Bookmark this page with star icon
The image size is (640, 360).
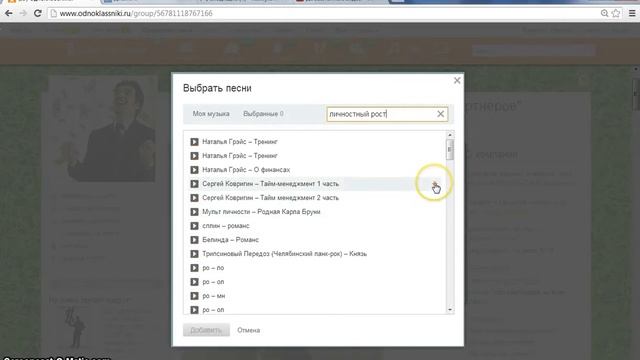pos(616,13)
